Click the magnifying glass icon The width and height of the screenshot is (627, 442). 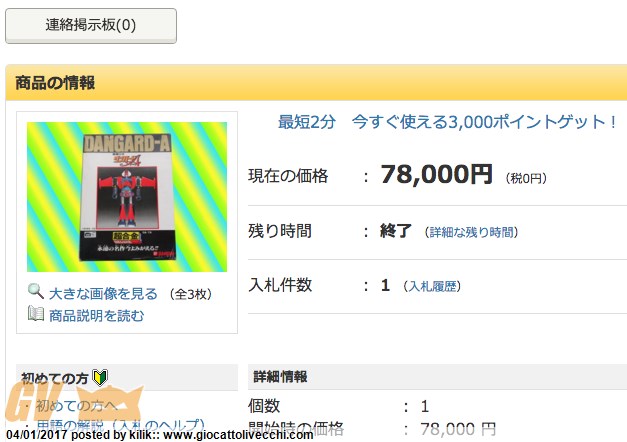click(x=36, y=291)
